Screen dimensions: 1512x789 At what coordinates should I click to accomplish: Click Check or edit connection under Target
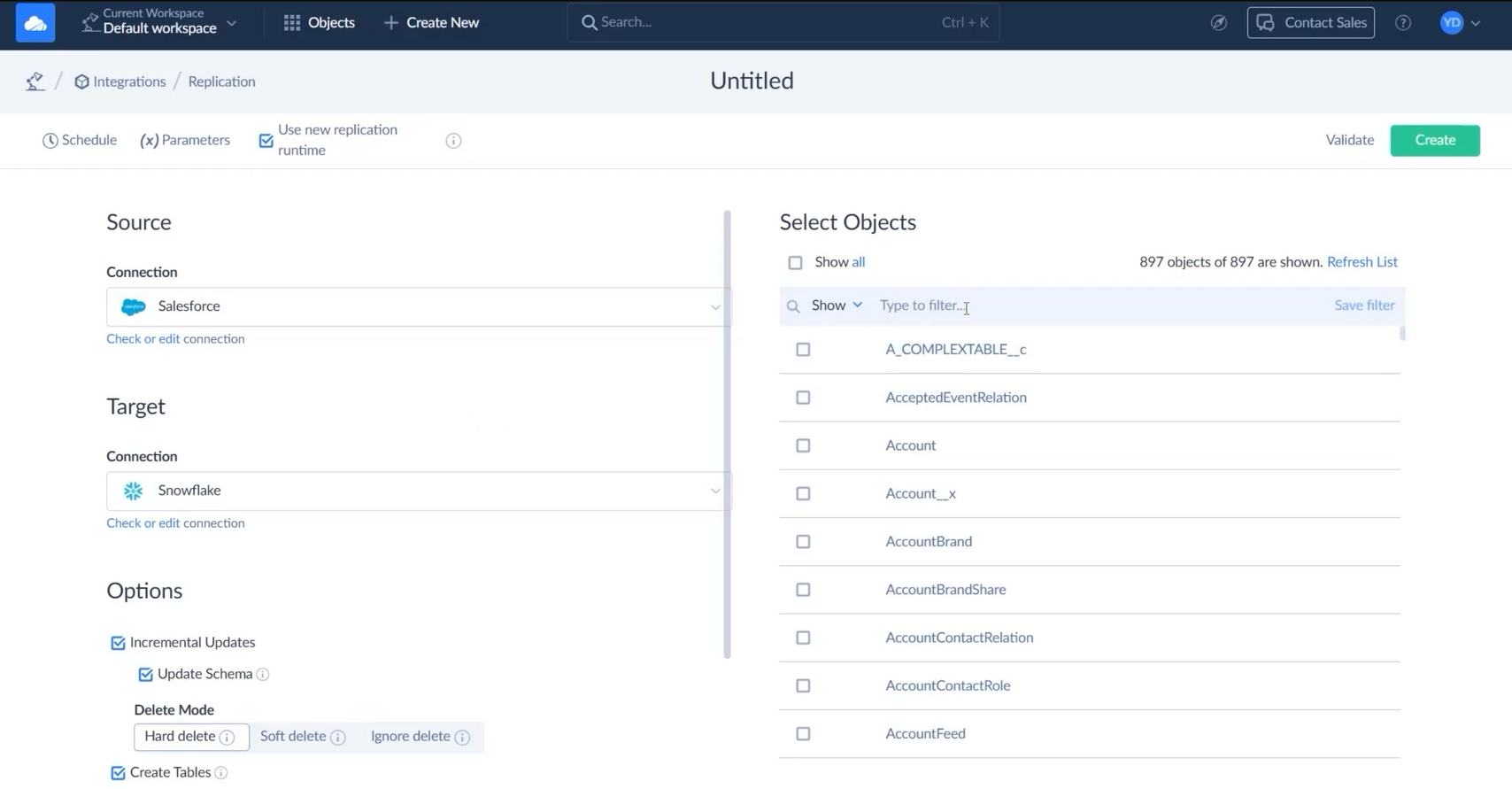click(x=175, y=522)
